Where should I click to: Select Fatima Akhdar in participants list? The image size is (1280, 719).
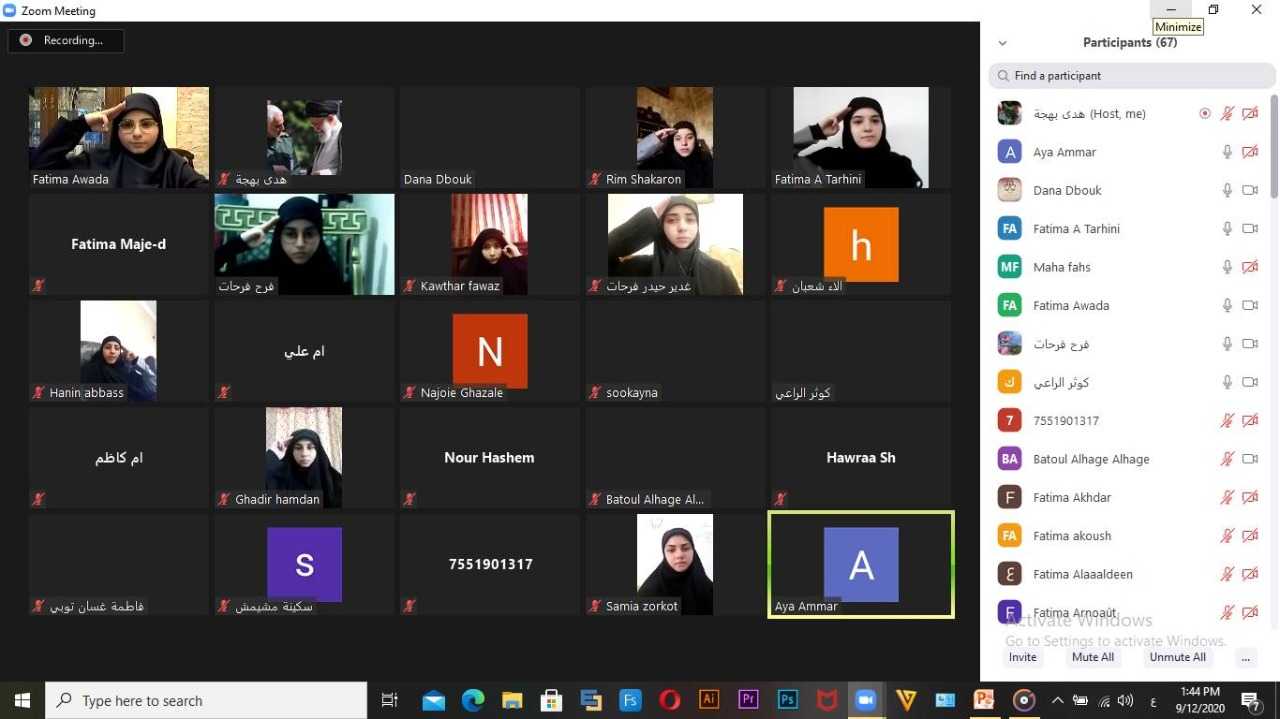1072,497
